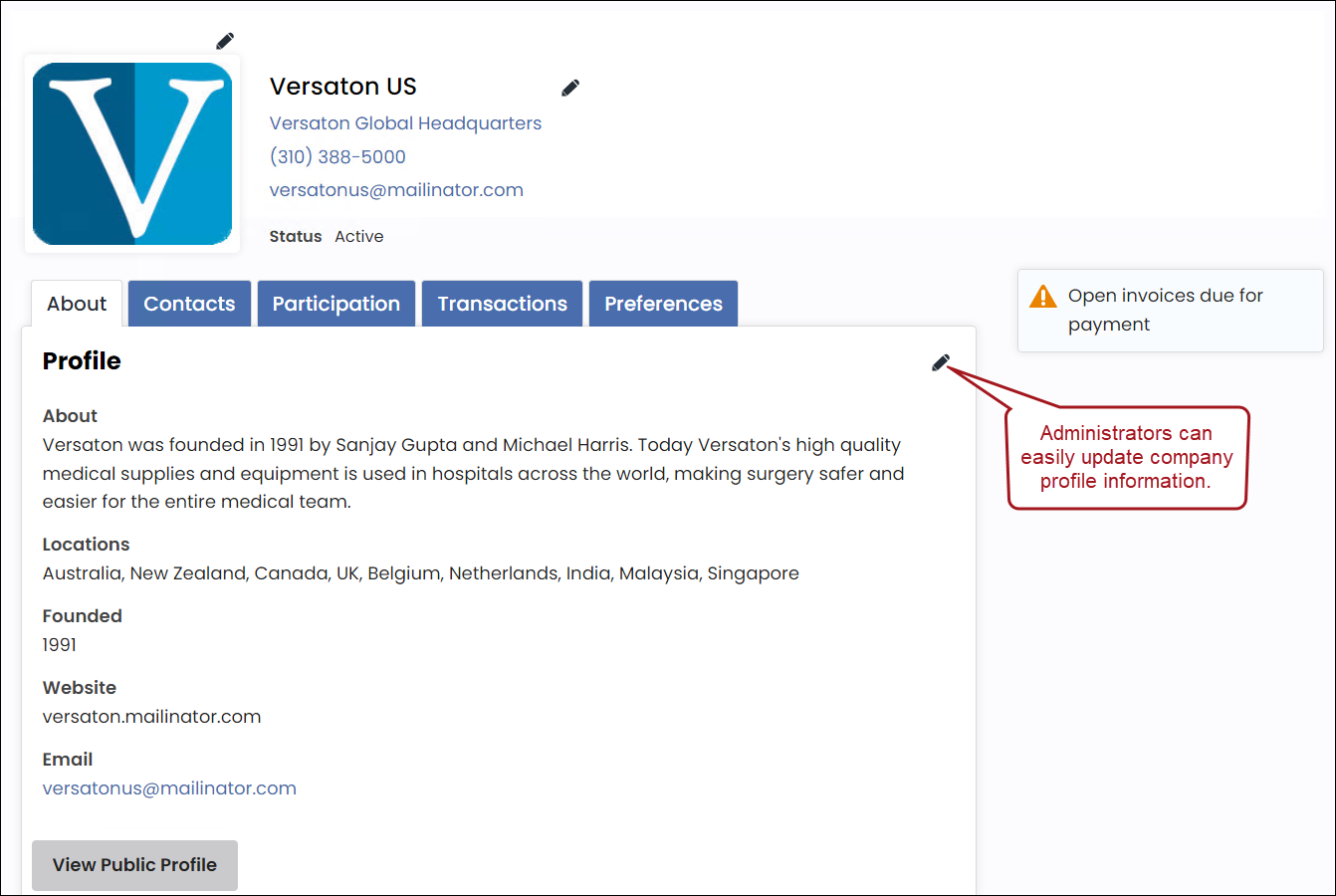Select the About tab

[x=77, y=304]
